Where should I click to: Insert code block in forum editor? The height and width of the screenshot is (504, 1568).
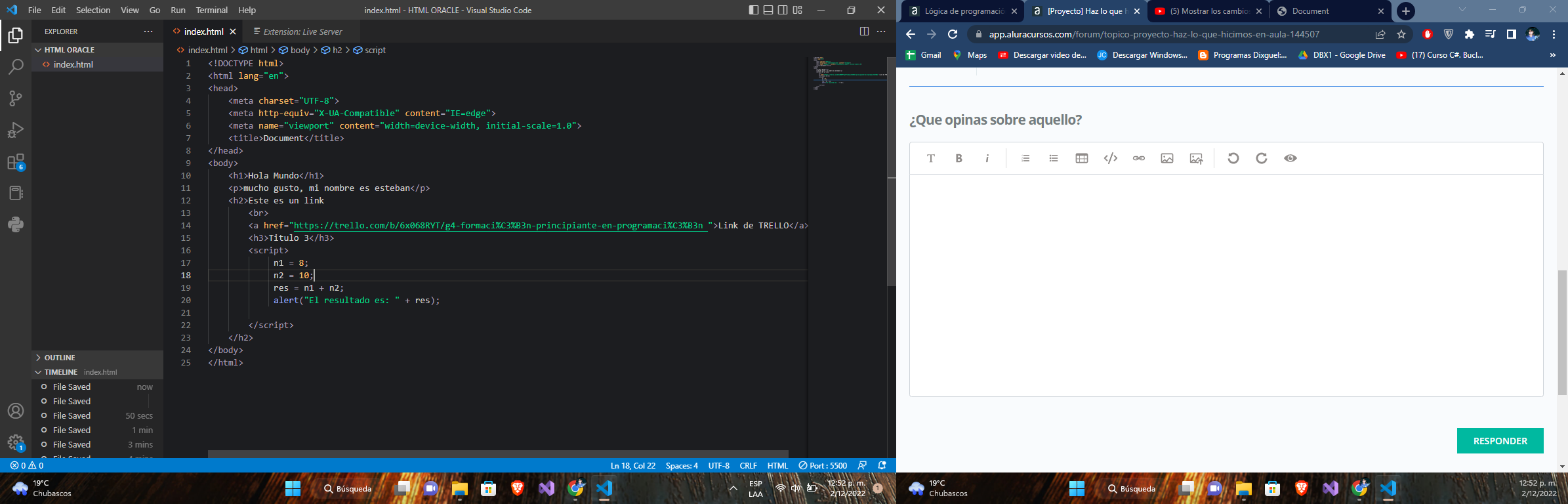(1111, 158)
